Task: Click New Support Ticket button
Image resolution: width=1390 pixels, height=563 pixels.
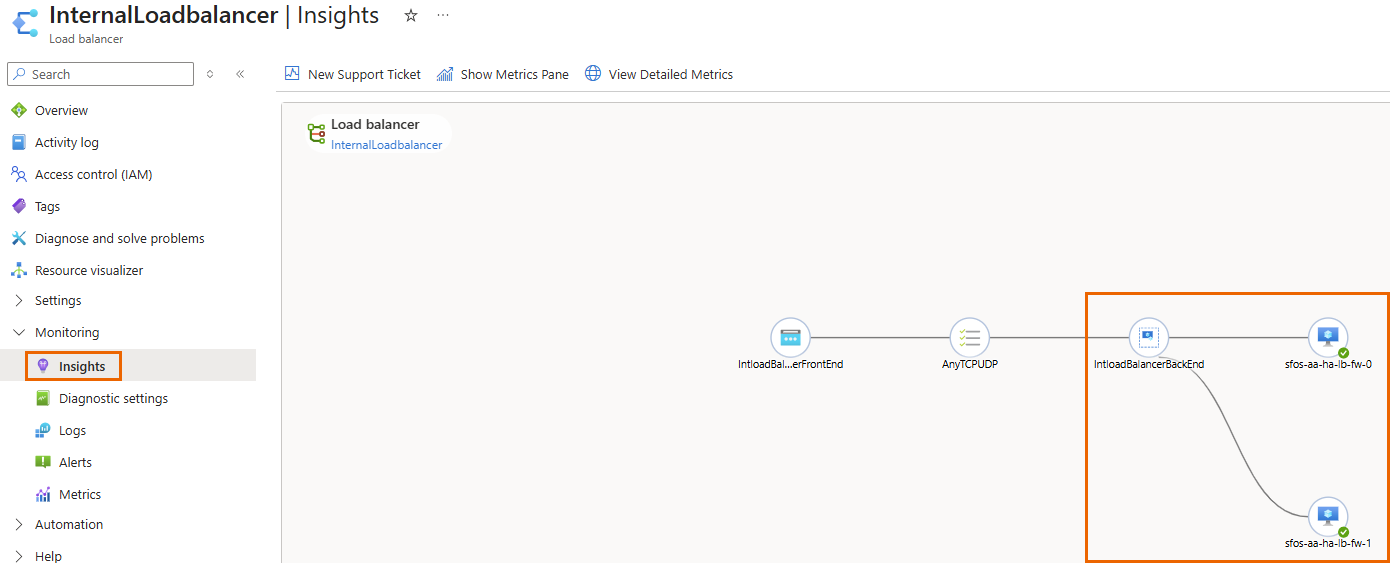Action: click(353, 74)
